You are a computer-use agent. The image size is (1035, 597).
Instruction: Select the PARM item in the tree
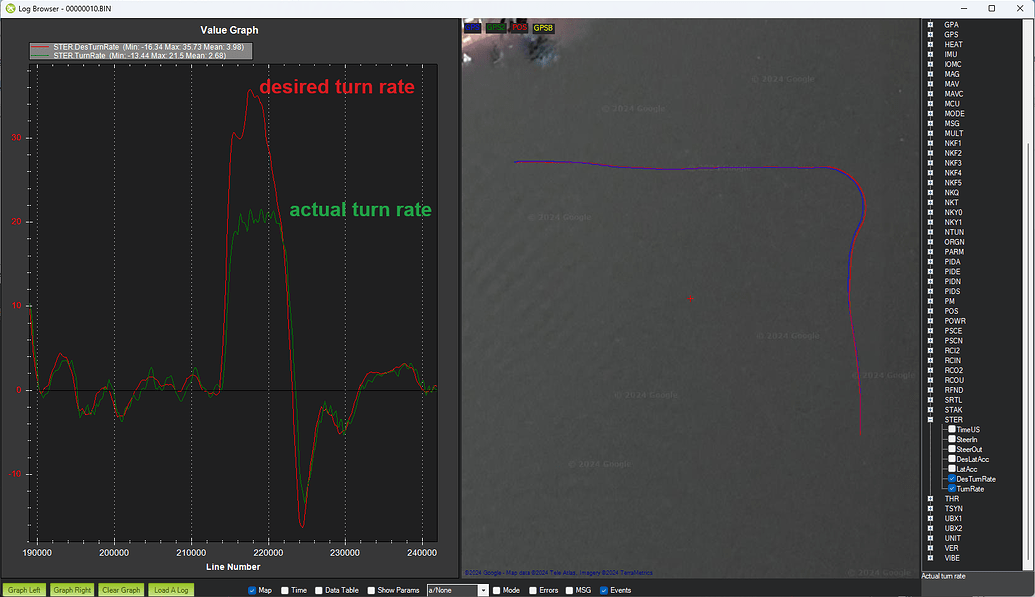point(953,252)
